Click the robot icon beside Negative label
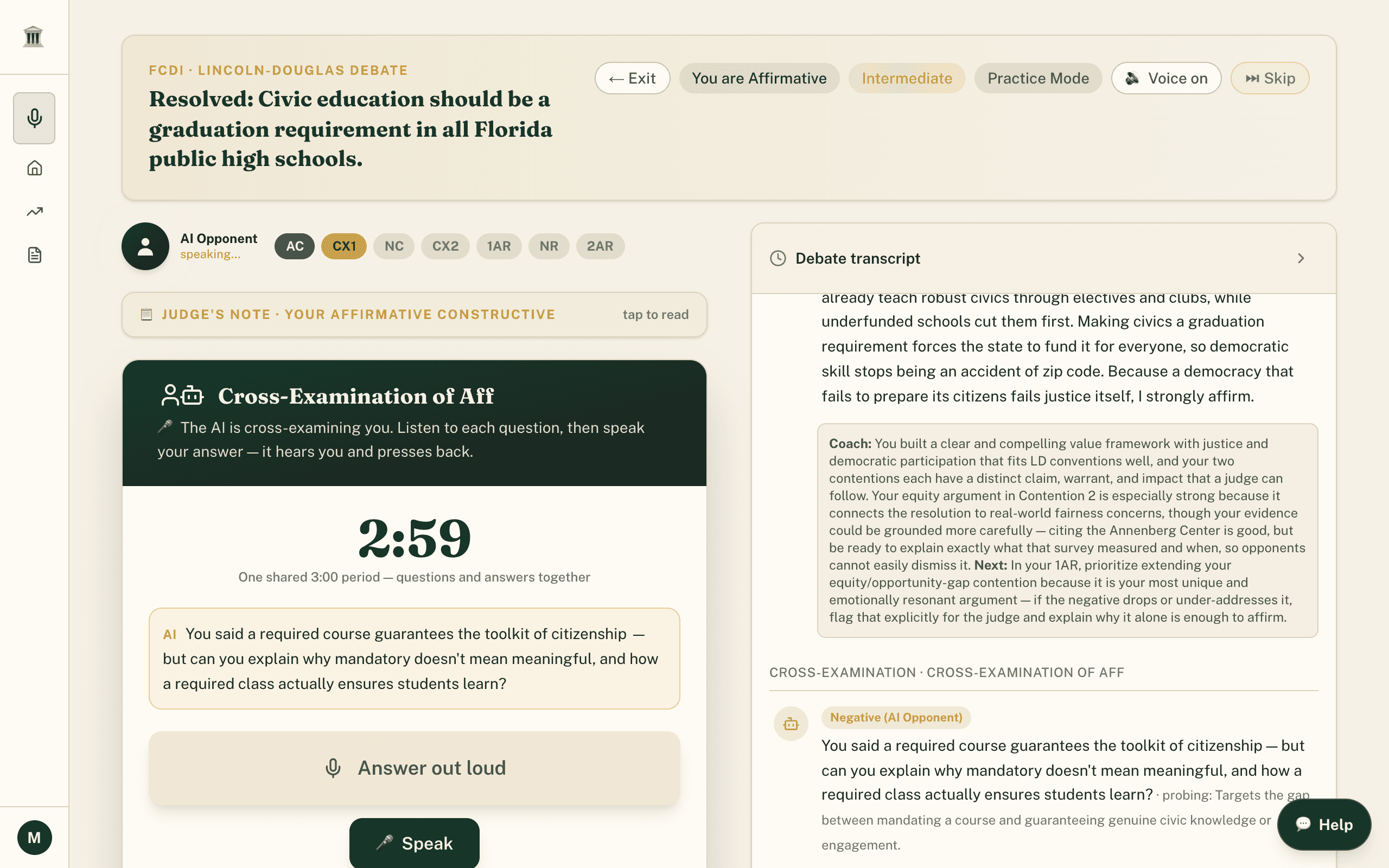Screen dimensions: 1389x868 pyautogui.click(x=791, y=724)
